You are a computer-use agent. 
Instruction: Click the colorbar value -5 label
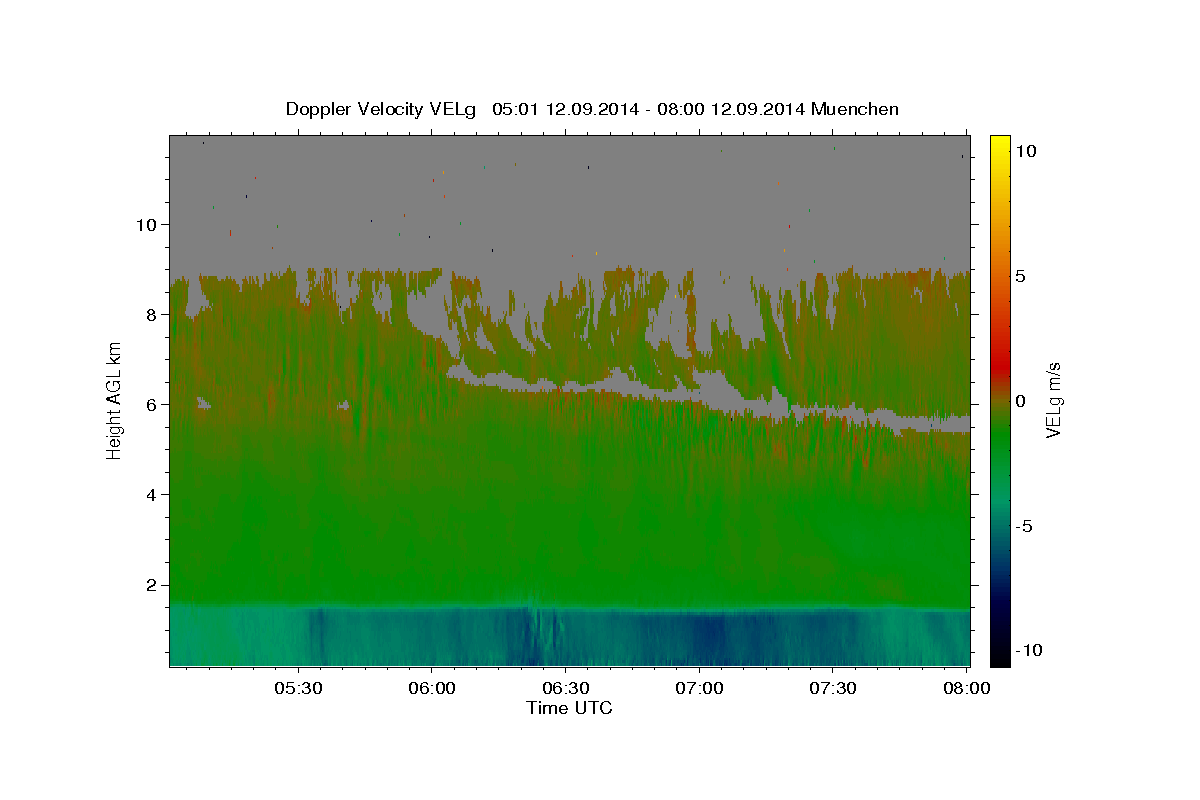pyautogui.click(x=1025, y=526)
